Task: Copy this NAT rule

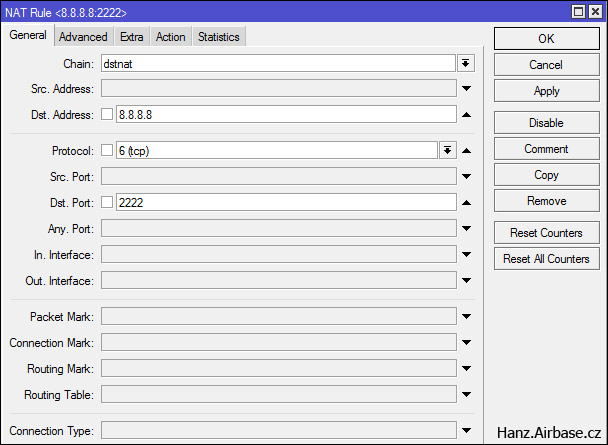Action: pos(547,175)
